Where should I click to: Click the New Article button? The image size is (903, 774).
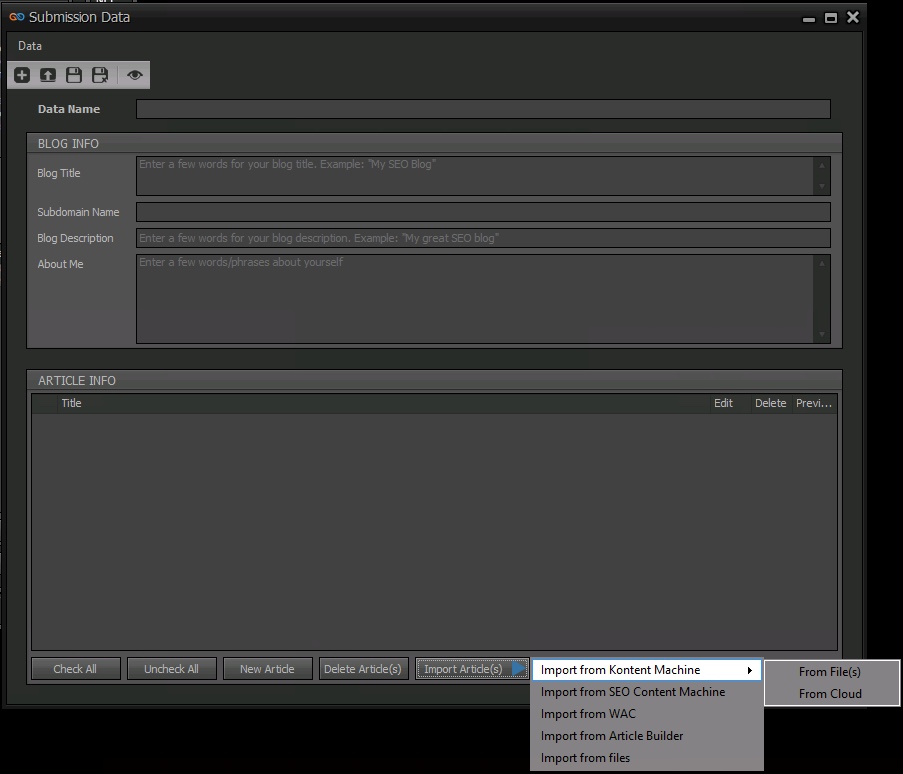pos(267,669)
